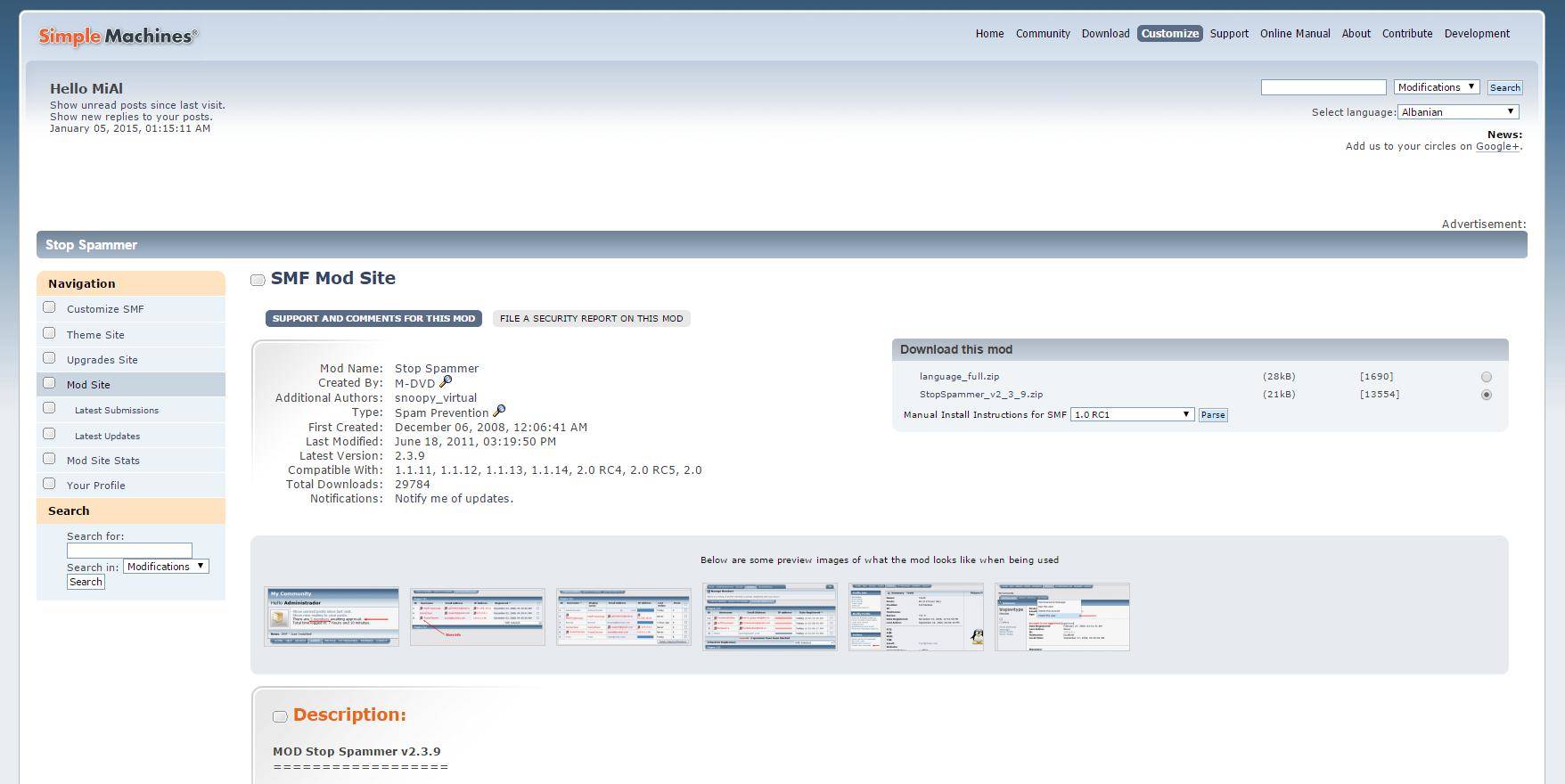Image resolution: width=1565 pixels, height=784 pixels.
Task: Go to the Home menu
Action: click(989, 34)
